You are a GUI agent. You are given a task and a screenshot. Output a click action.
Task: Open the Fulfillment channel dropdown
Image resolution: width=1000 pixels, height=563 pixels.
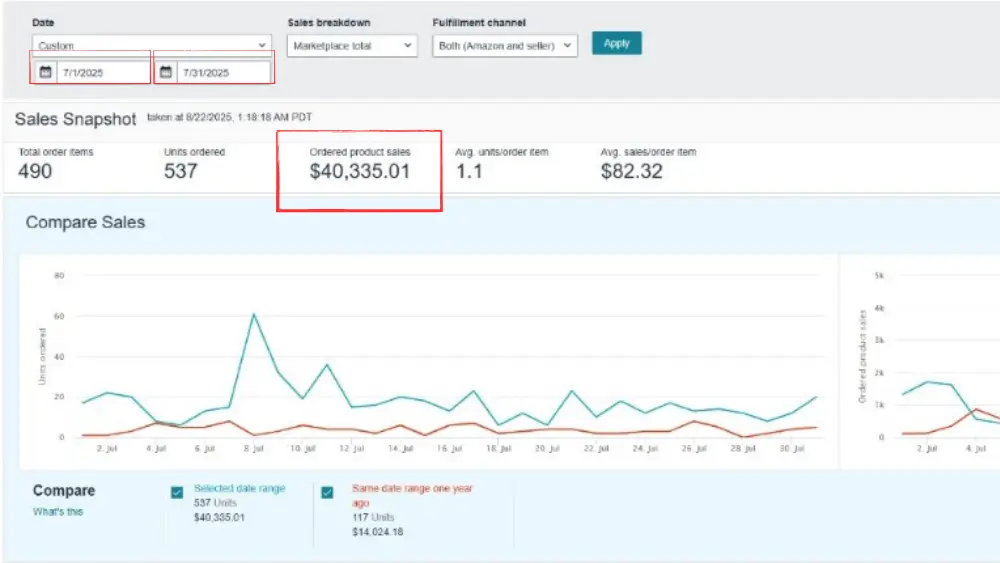(505, 45)
